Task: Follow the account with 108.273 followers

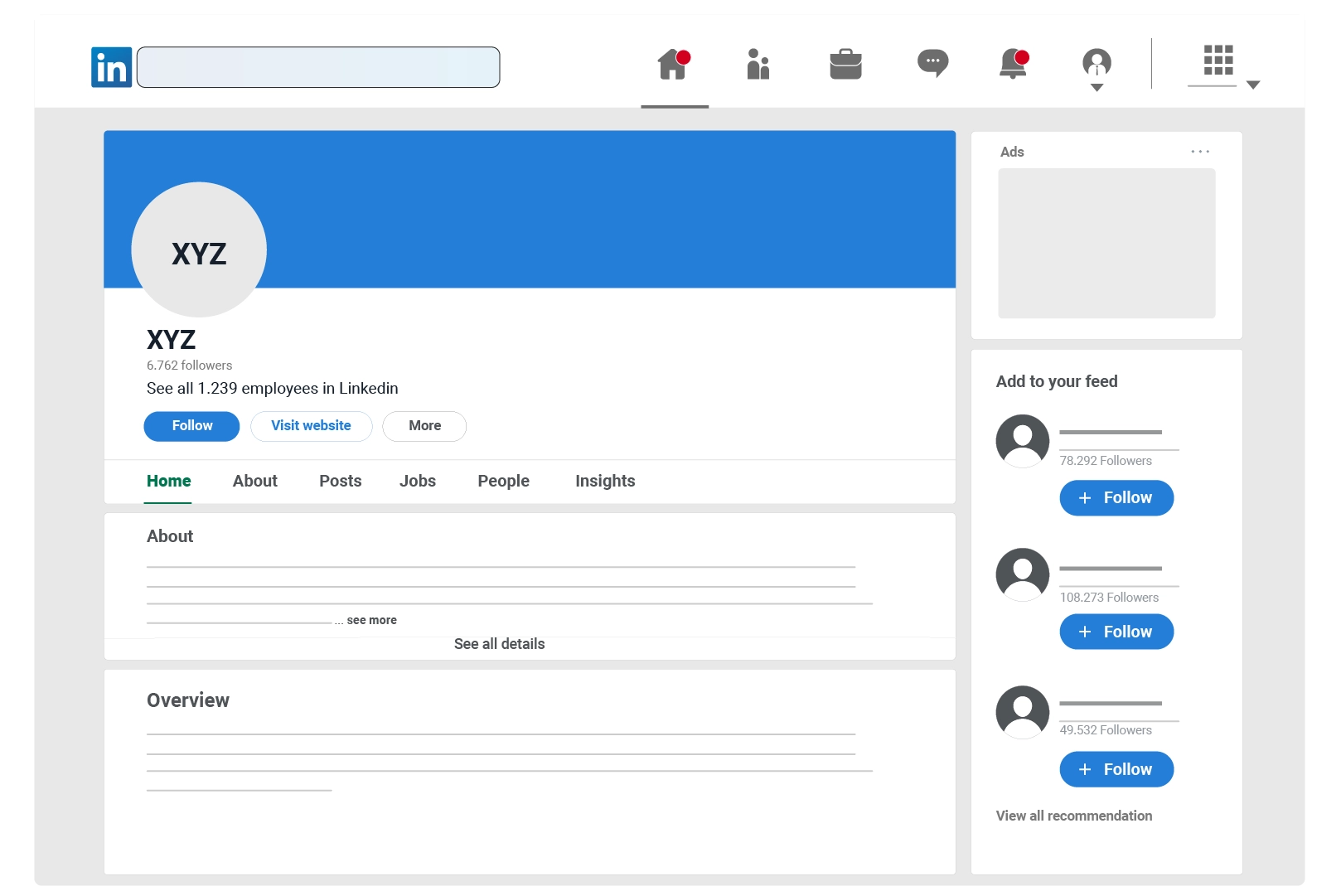Action: (1116, 632)
